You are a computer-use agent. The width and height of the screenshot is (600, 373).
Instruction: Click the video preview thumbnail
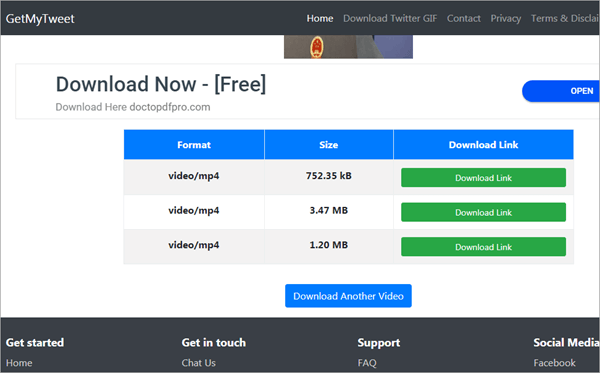pyautogui.click(x=348, y=47)
